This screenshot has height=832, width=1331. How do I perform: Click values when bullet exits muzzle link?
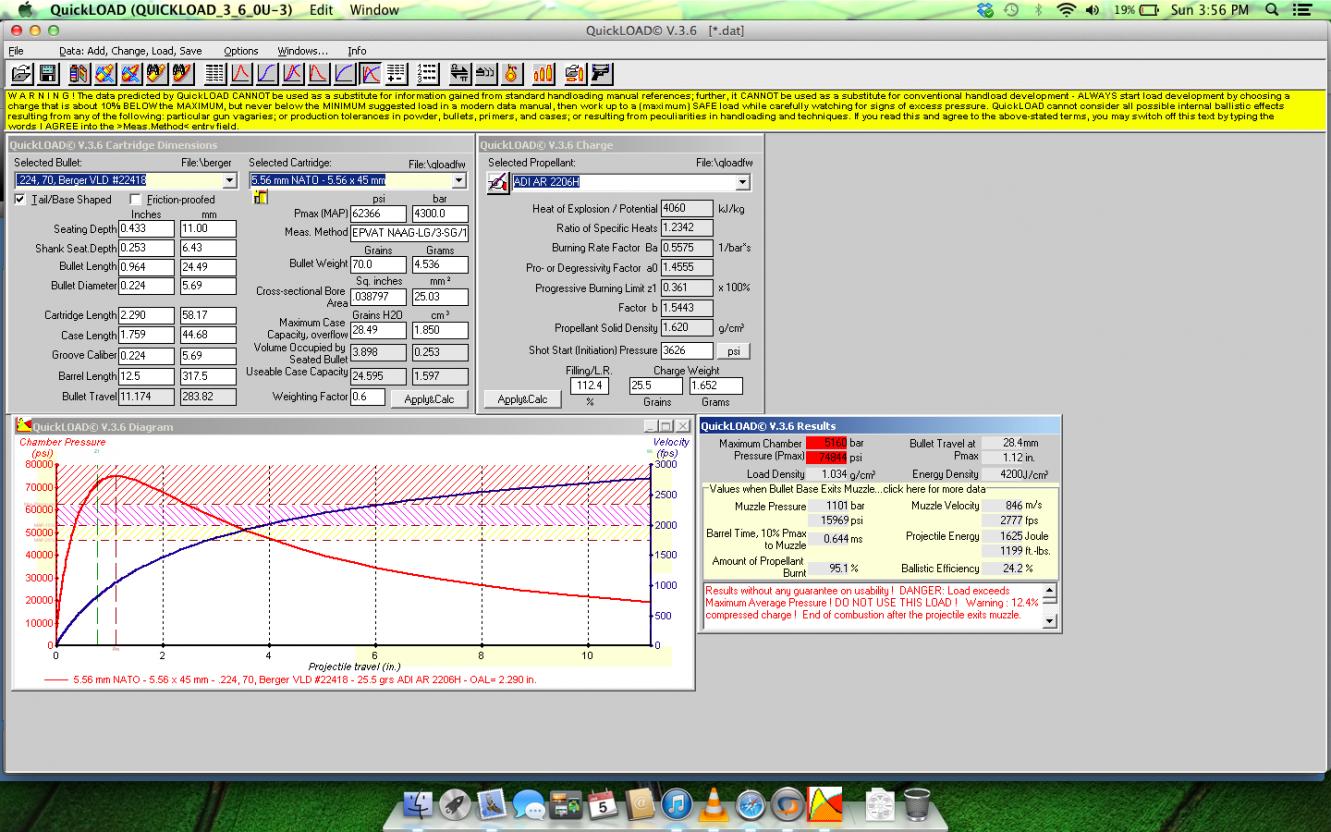847,489
